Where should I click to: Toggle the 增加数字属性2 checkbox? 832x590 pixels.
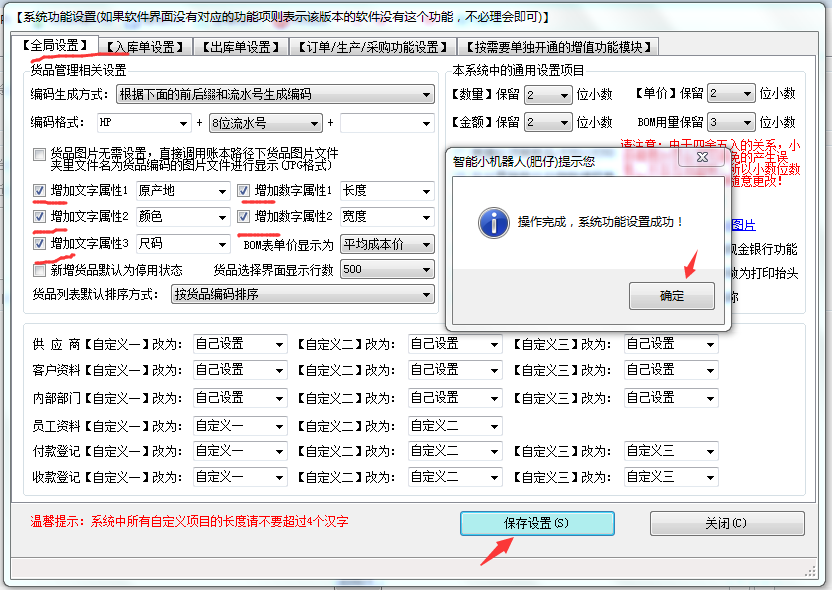(244, 217)
